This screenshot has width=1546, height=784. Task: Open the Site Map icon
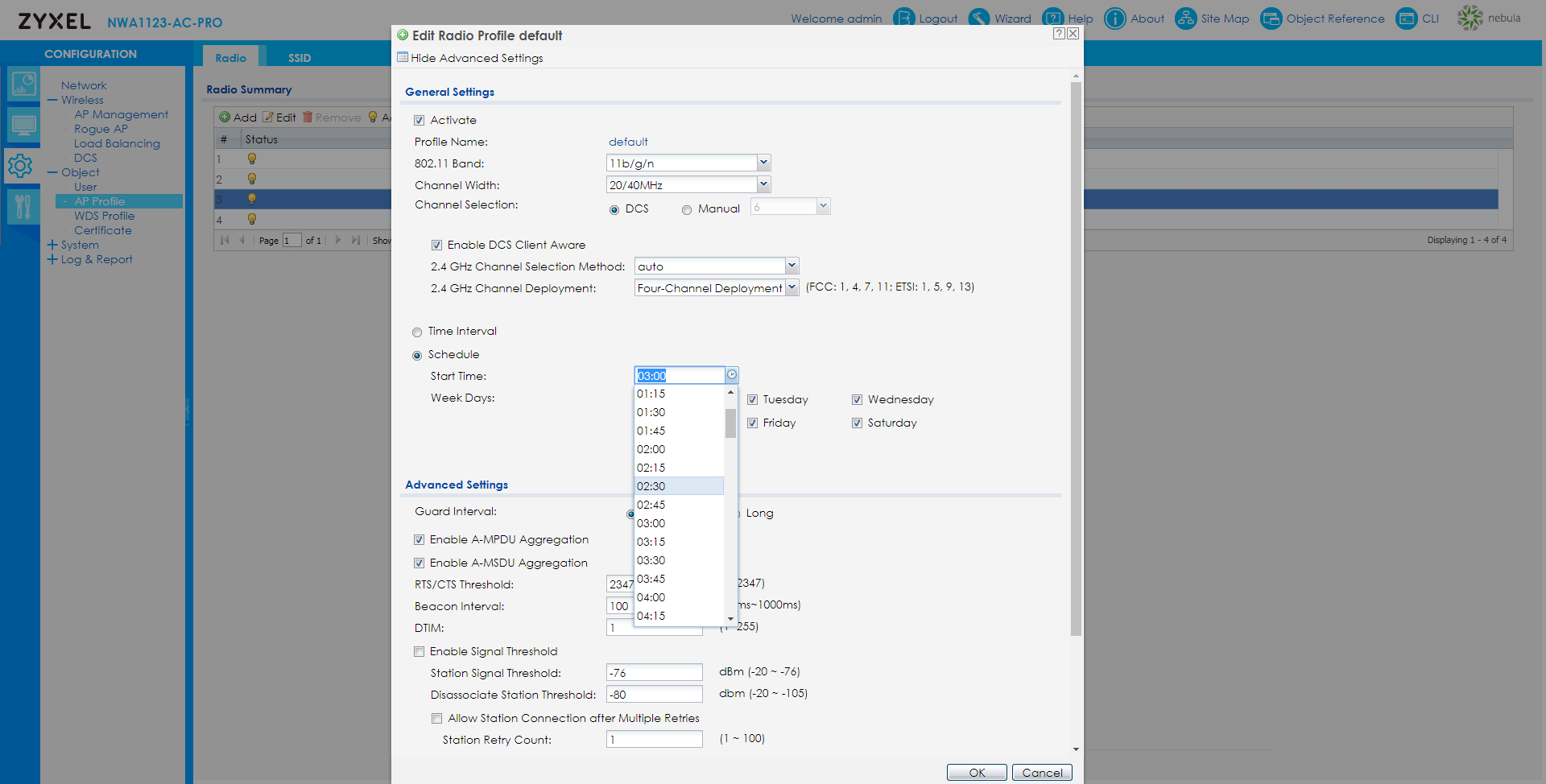[1186, 18]
